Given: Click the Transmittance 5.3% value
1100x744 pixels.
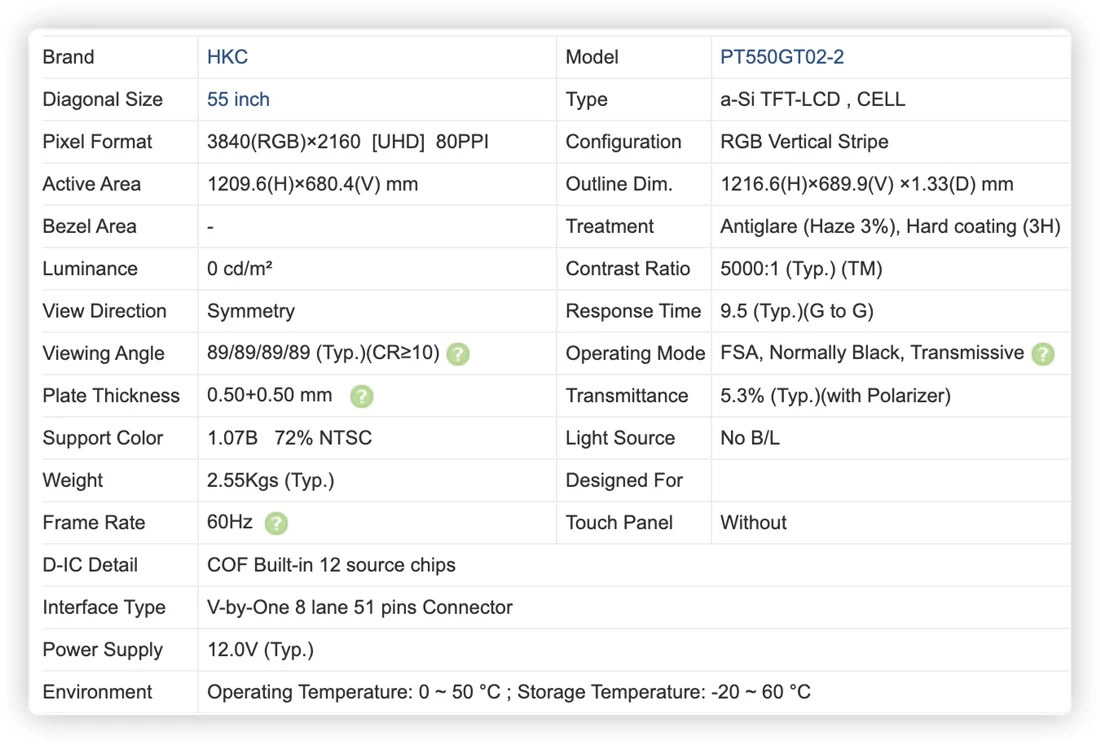Looking at the screenshot, I should pyautogui.click(x=836, y=396).
